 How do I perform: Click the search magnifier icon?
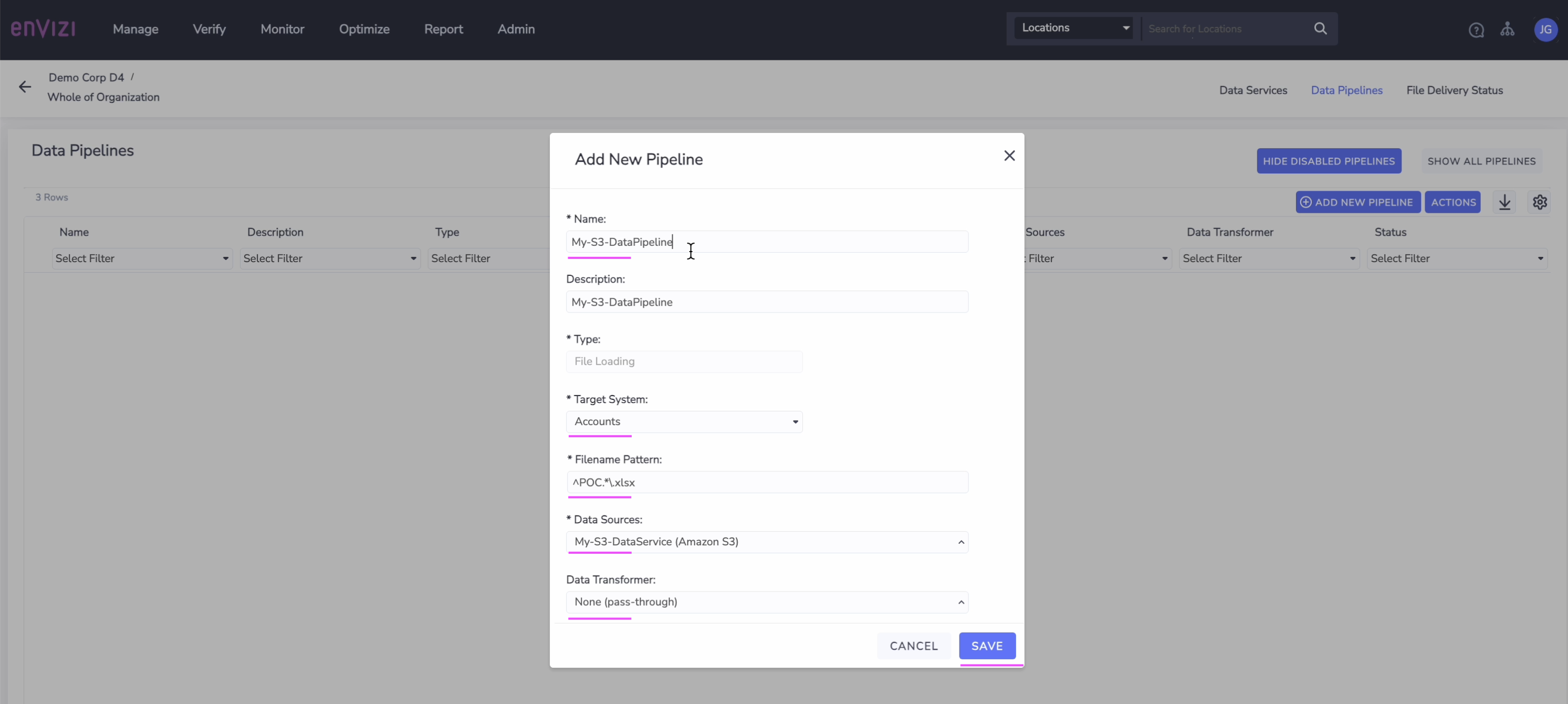click(1320, 28)
